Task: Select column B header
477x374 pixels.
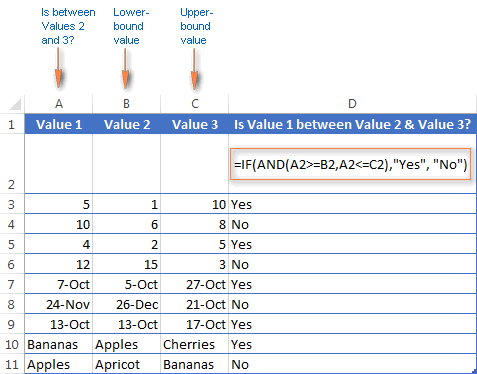Action: coord(127,104)
